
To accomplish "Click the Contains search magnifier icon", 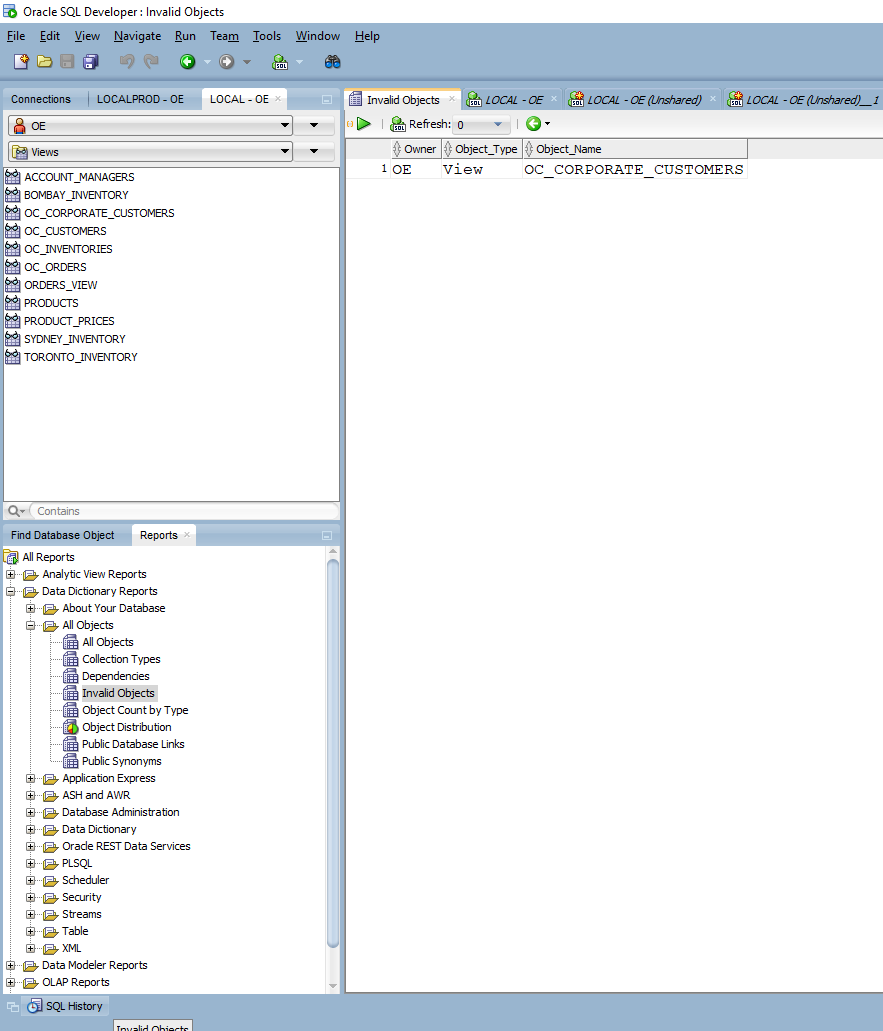I will tap(13, 511).
